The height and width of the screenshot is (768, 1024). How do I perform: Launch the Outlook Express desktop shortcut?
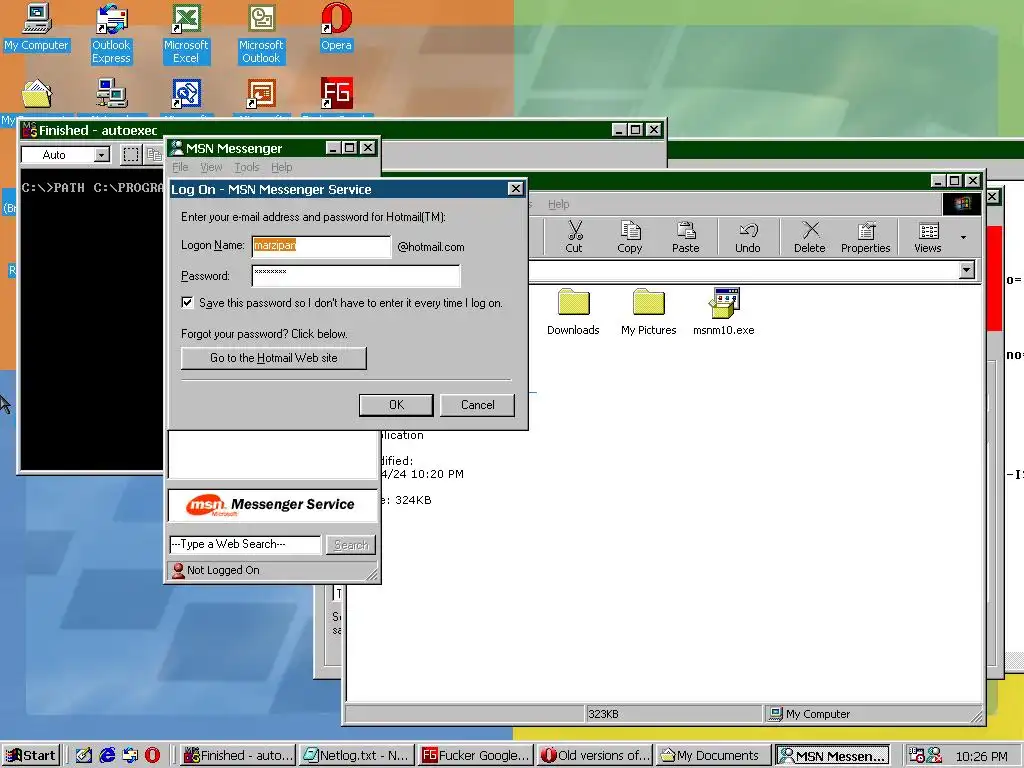[111, 34]
